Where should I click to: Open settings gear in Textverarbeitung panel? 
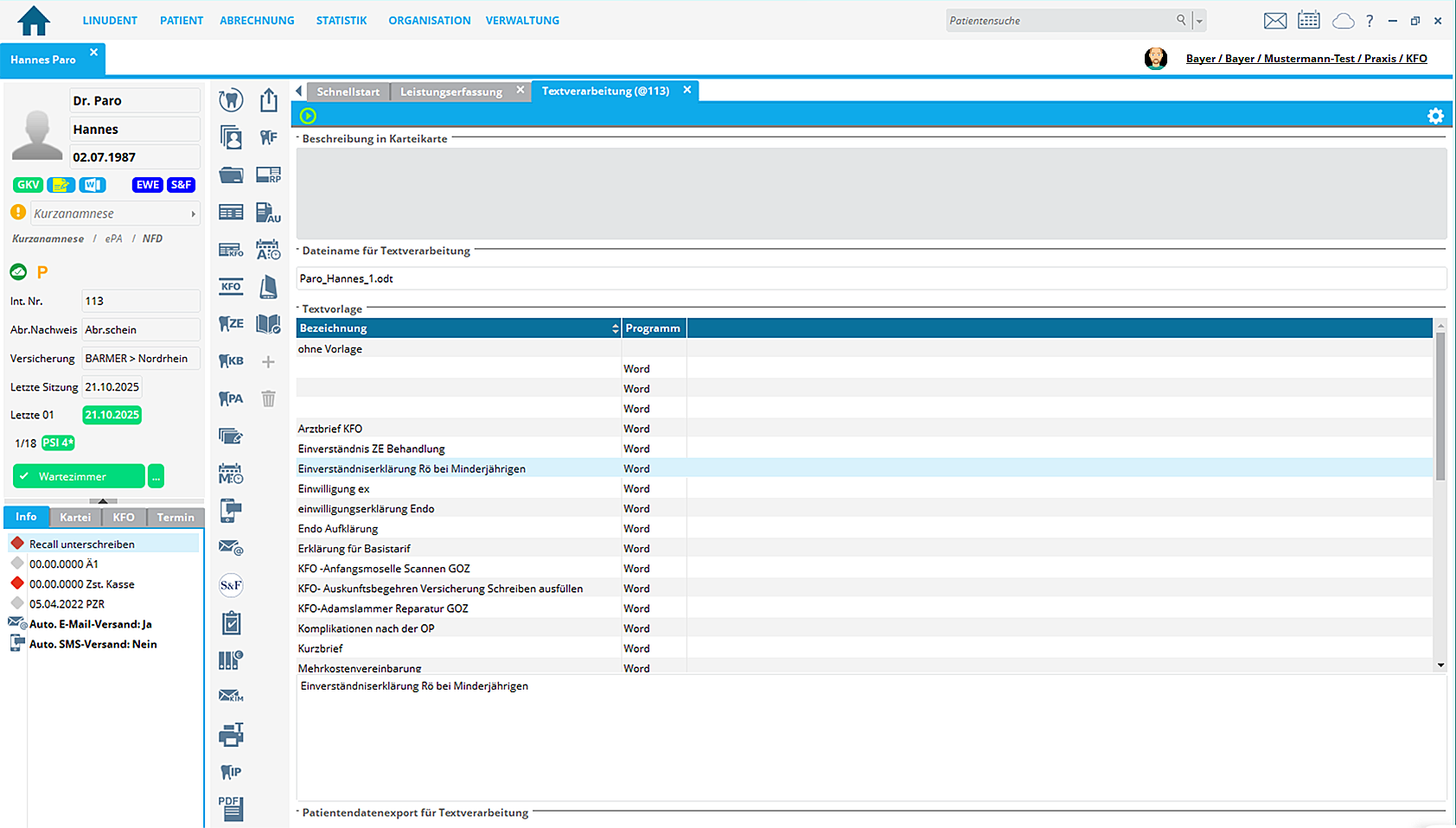1435,116
